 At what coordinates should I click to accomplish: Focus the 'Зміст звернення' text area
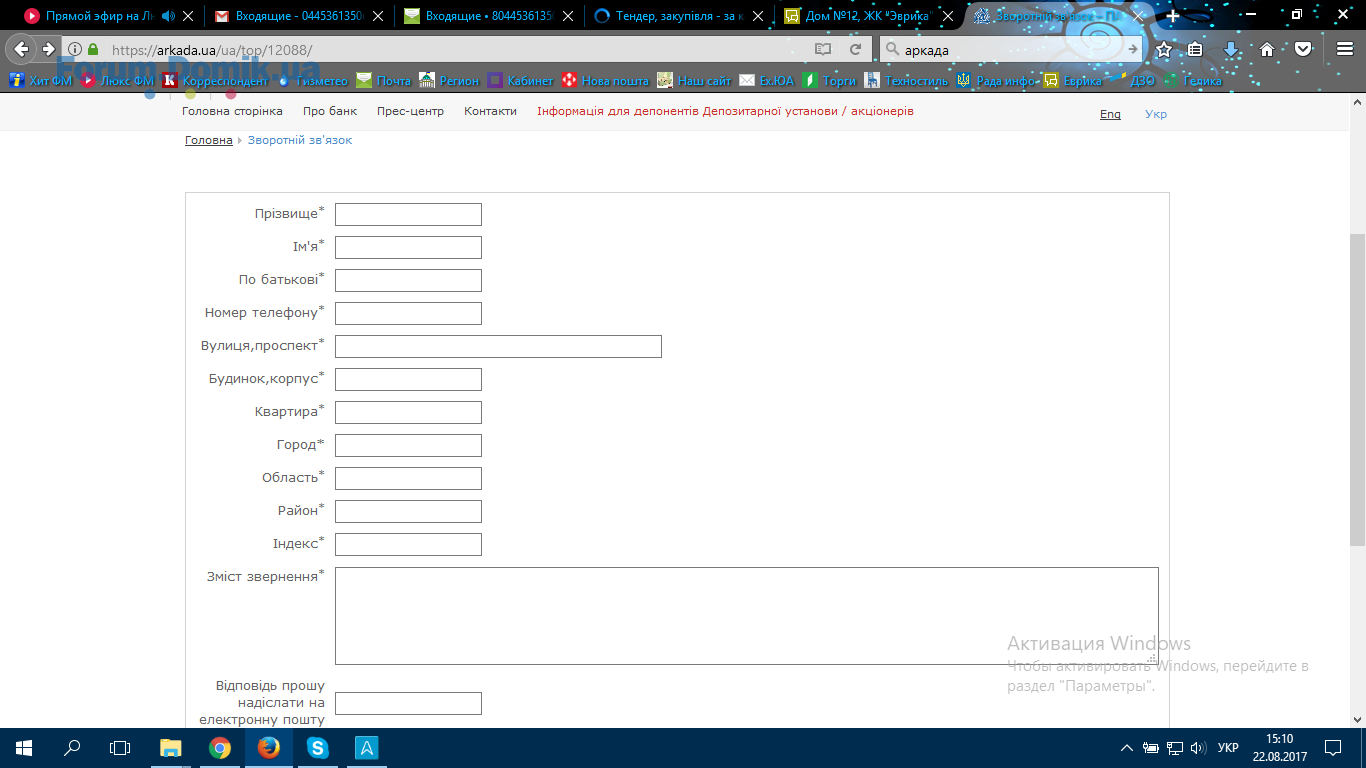tap(746, 615)
